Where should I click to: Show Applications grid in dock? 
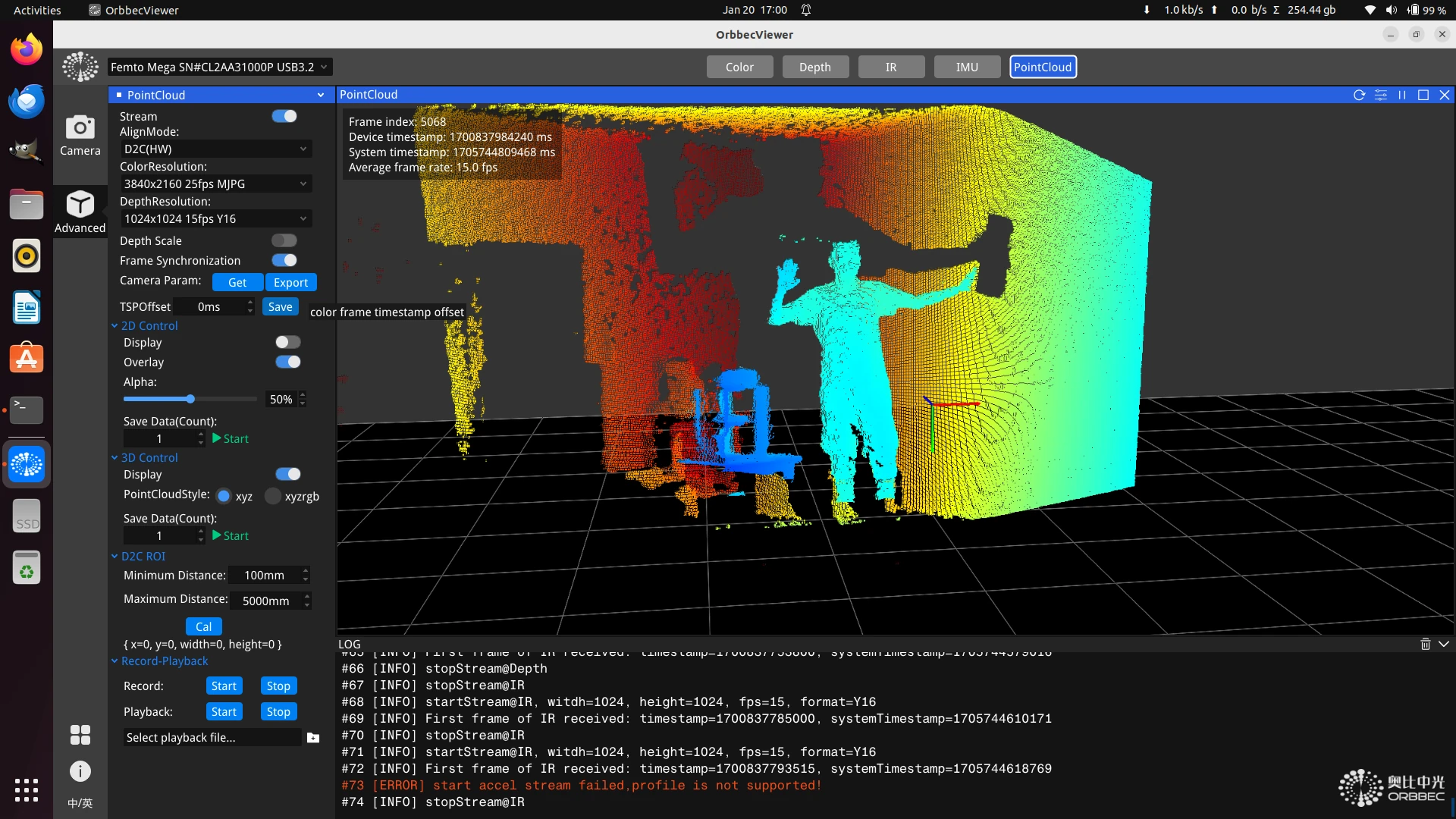point(27,789)
